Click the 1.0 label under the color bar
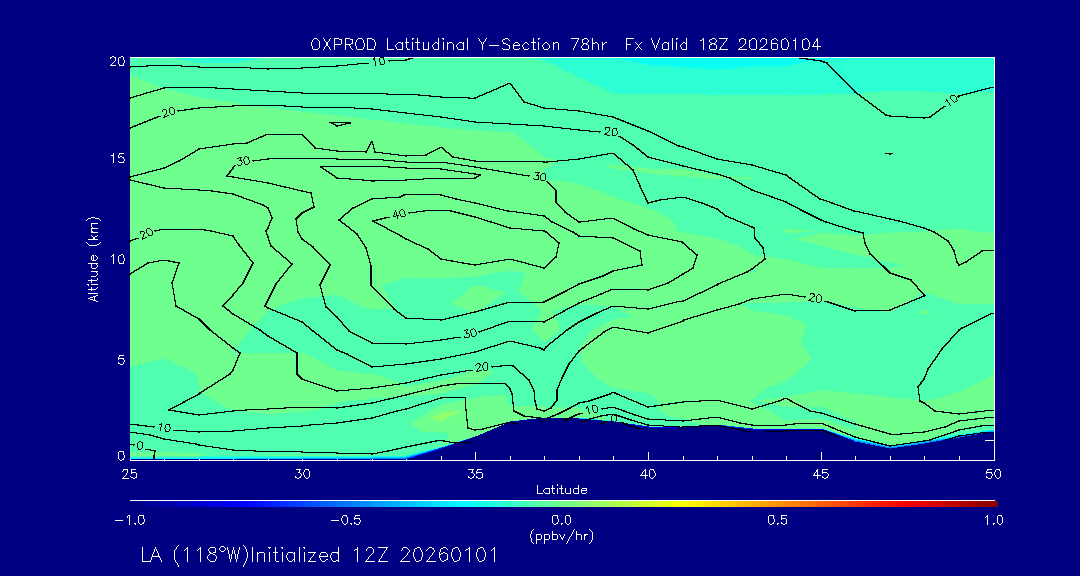 [x=993, y=520]
